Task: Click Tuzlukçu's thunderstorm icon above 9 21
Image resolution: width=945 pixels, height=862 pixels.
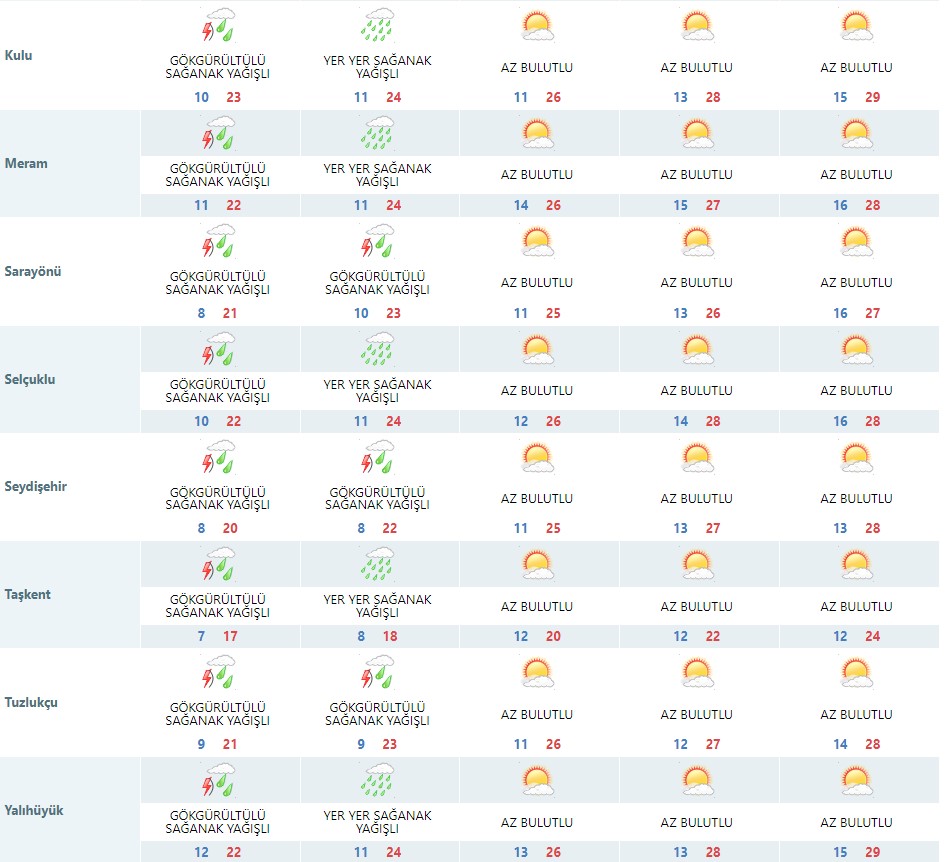Action: click(218, 672)
